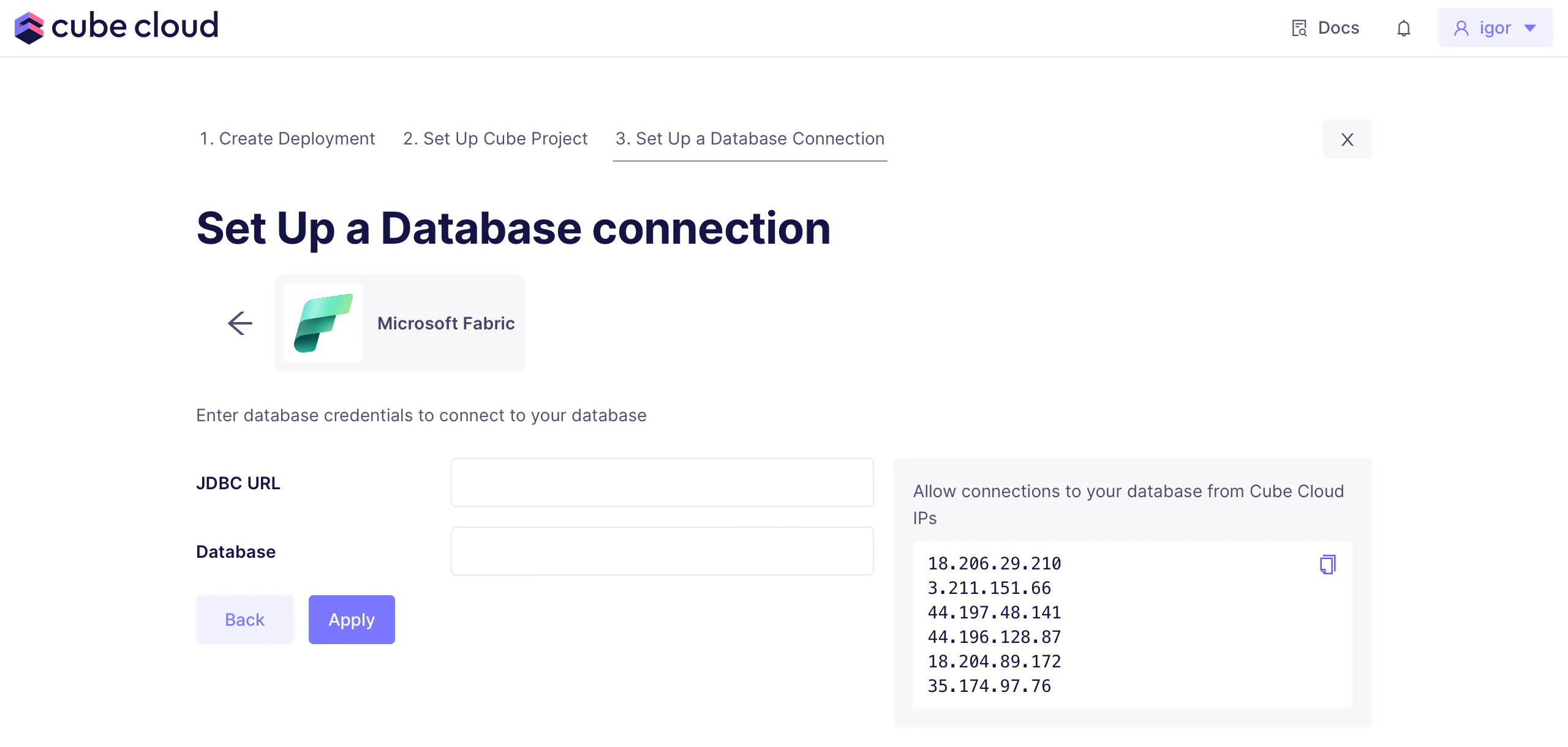
Task: Expand the igor account dropdown arrow
Action: coord(1530,28)
